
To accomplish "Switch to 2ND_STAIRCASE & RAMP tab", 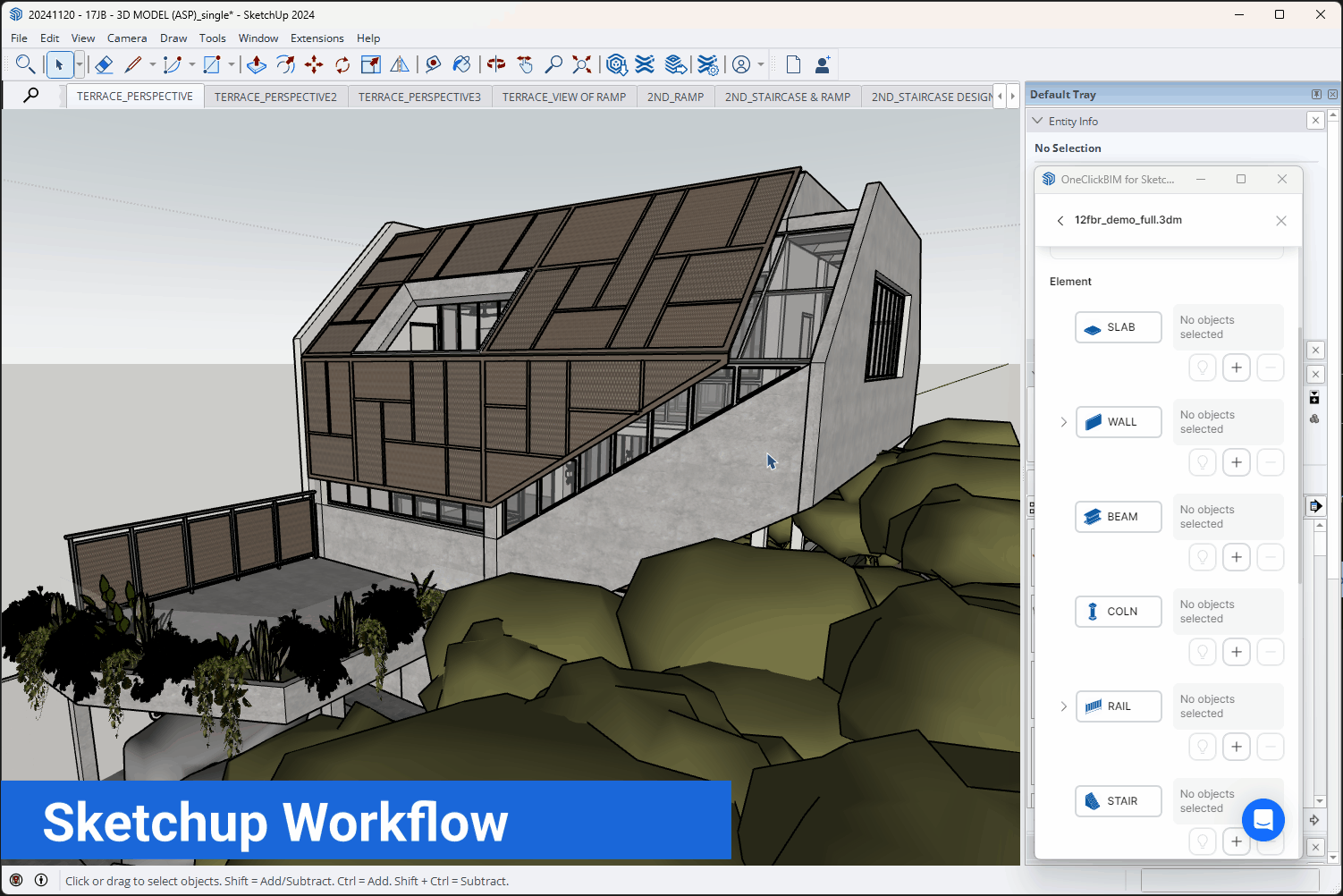I will [x=788, y=97].
